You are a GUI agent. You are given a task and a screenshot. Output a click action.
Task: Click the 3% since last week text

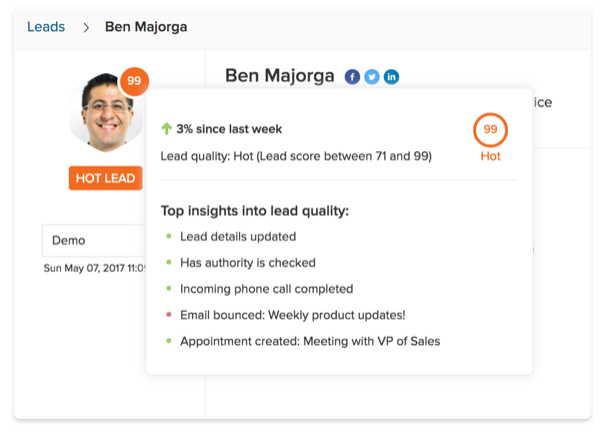pos(229,129)
